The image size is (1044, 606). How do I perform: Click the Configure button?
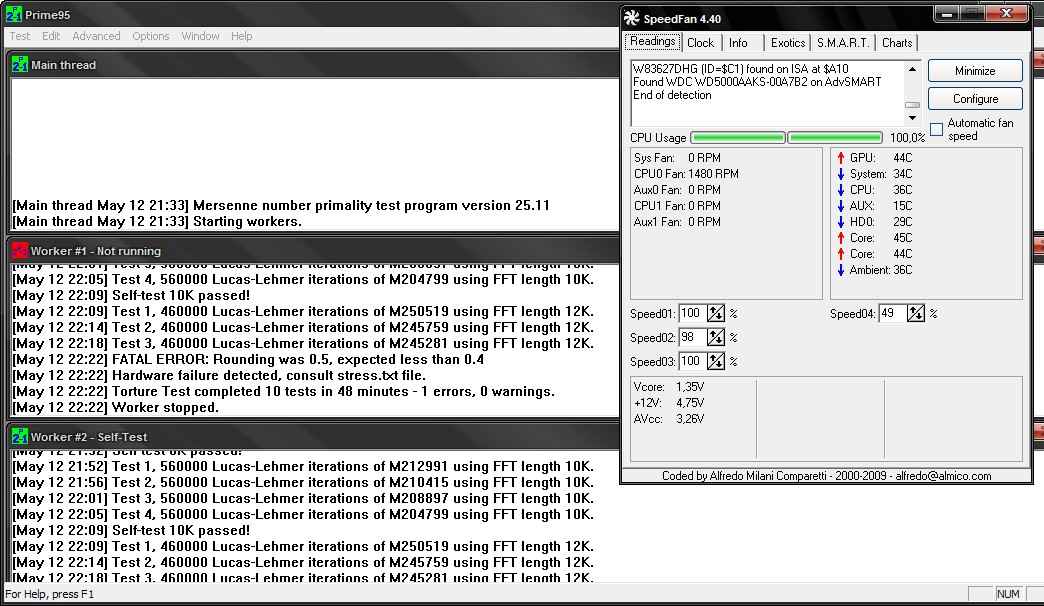click(x=975, y=99)
